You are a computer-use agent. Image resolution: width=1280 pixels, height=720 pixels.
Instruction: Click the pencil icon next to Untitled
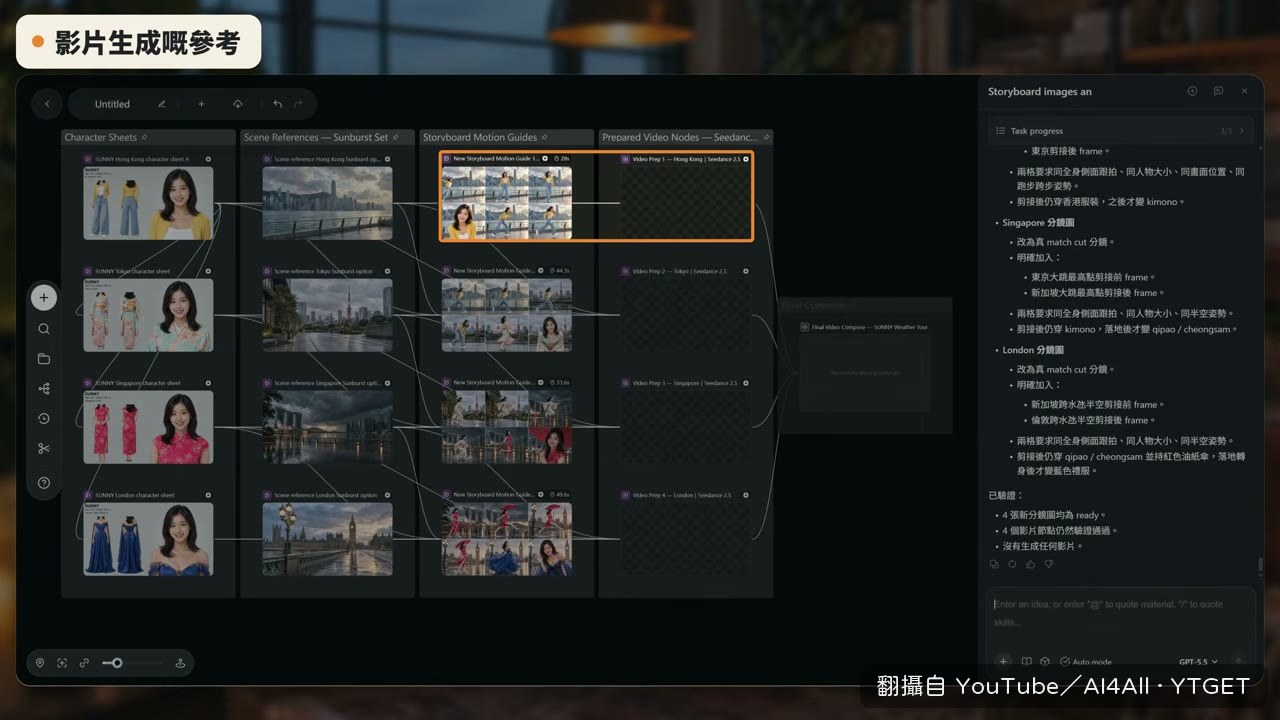pyautogui.click(x=162, y=104)
